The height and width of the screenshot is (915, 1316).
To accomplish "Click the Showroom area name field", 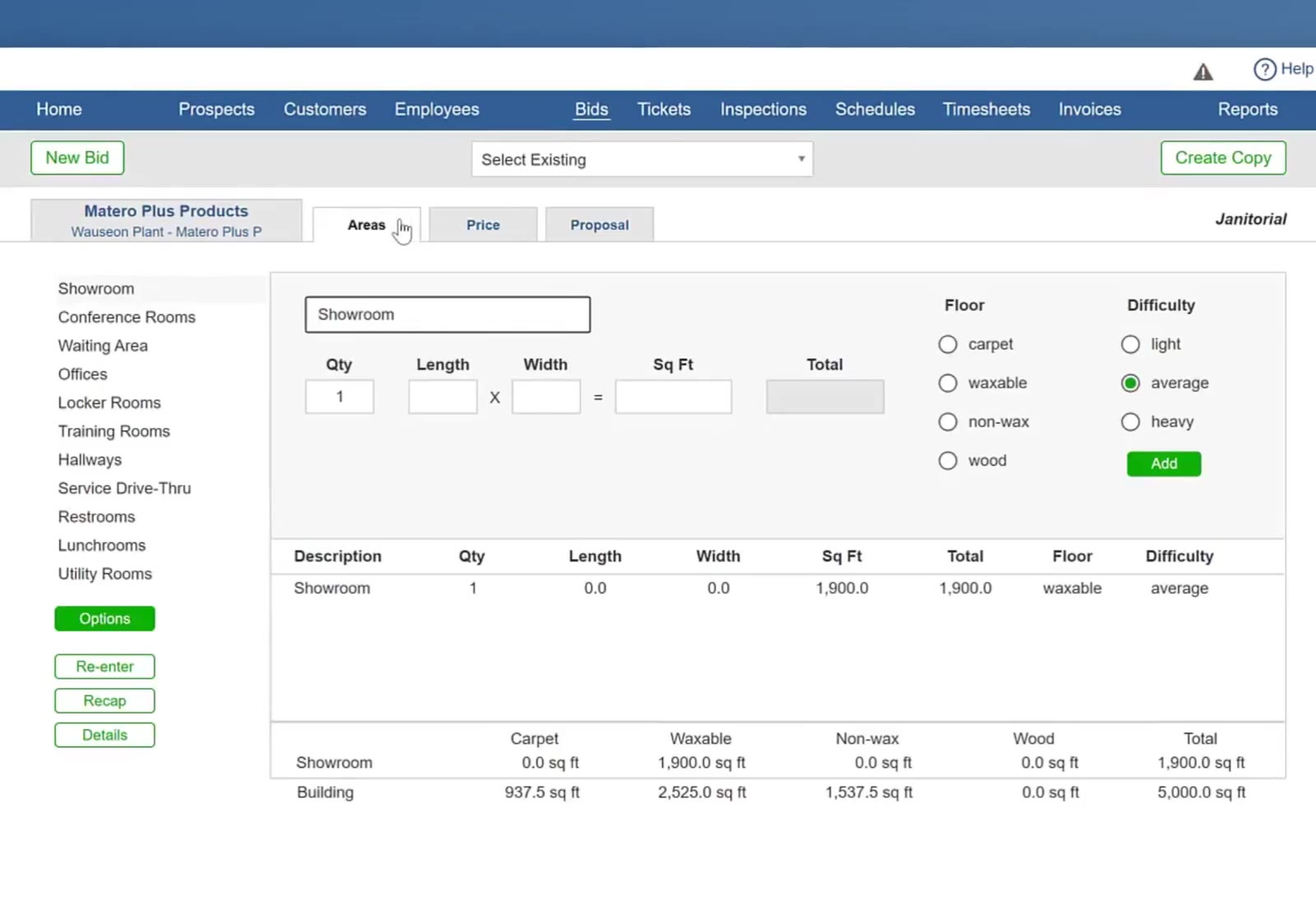I will point(447,314).
